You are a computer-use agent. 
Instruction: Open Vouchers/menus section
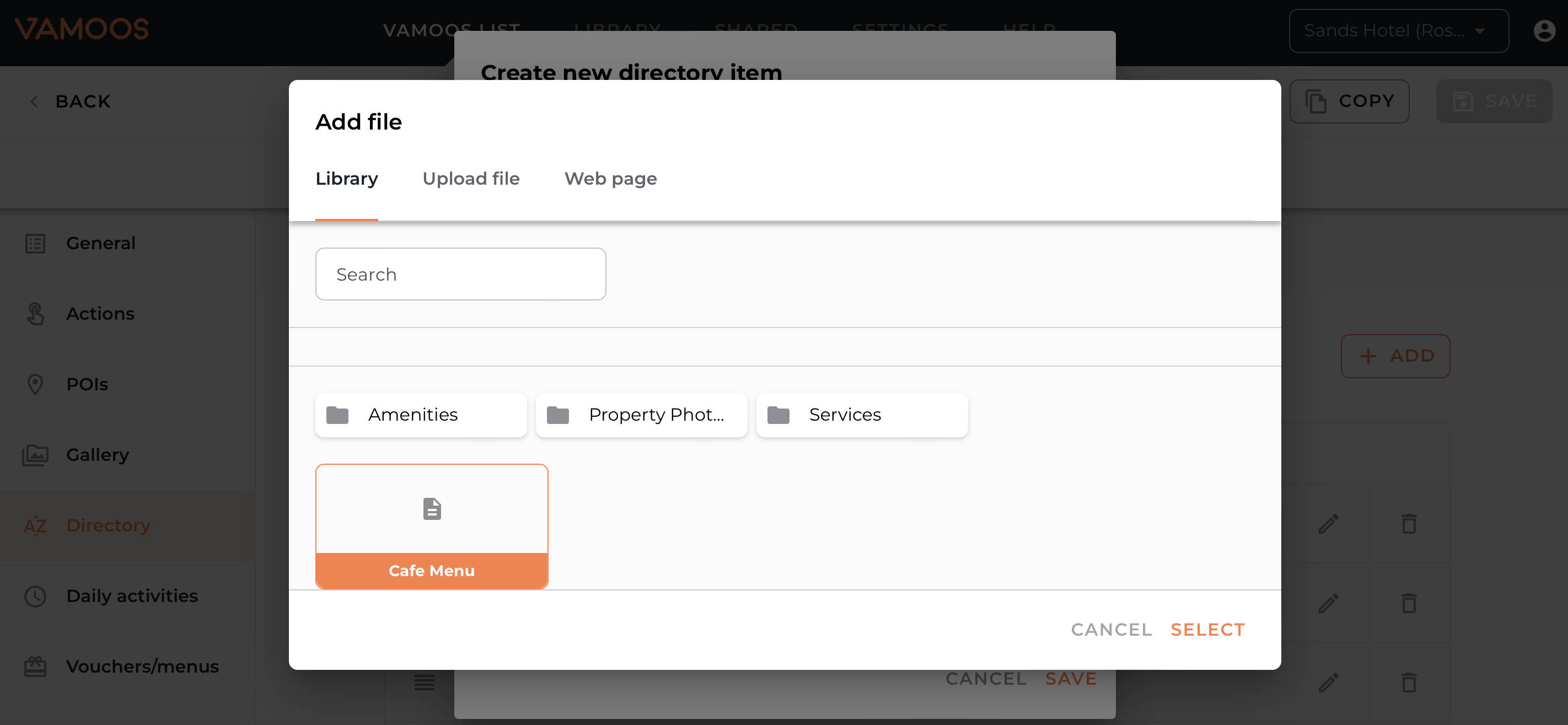(142, 667)
